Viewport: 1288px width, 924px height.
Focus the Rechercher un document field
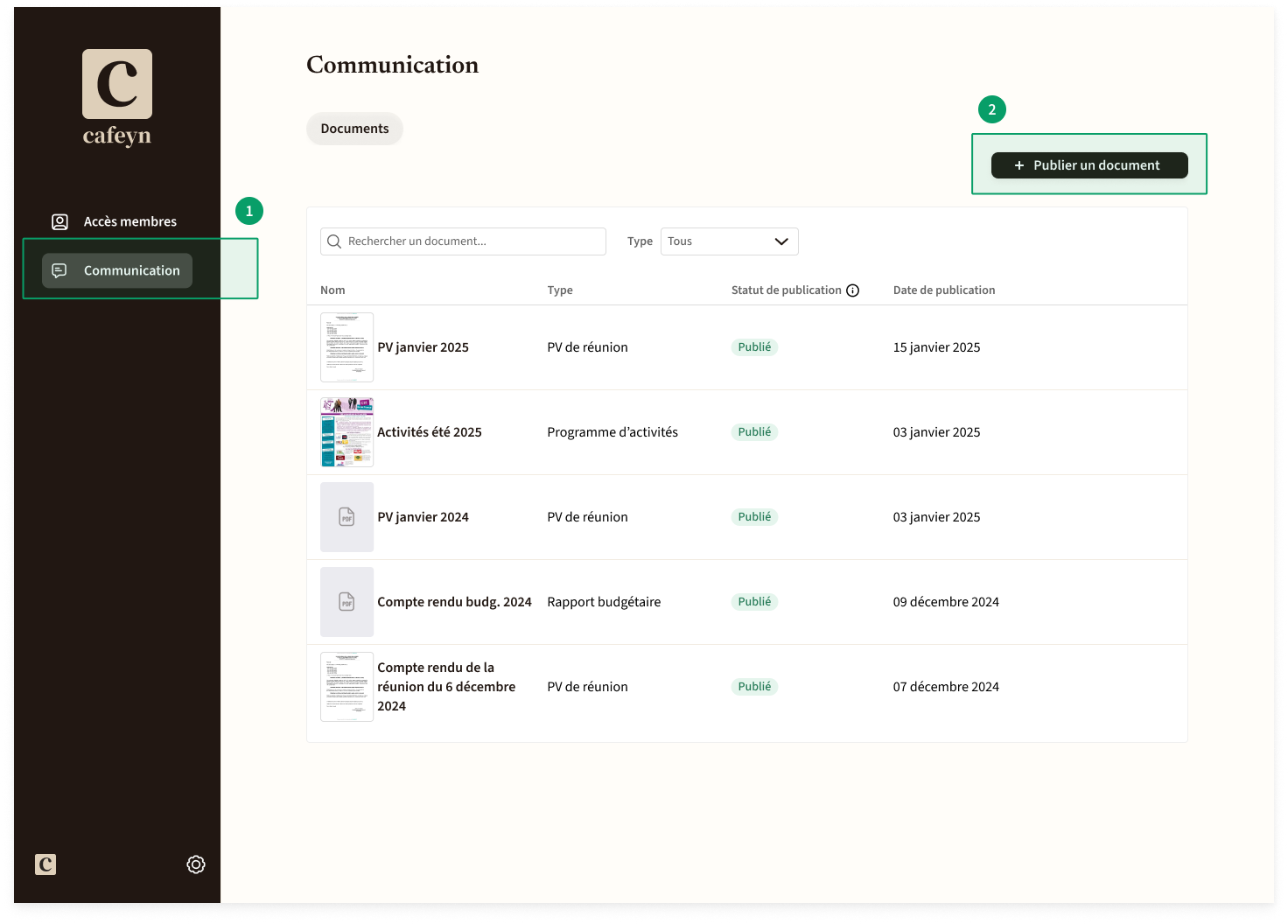463,241
